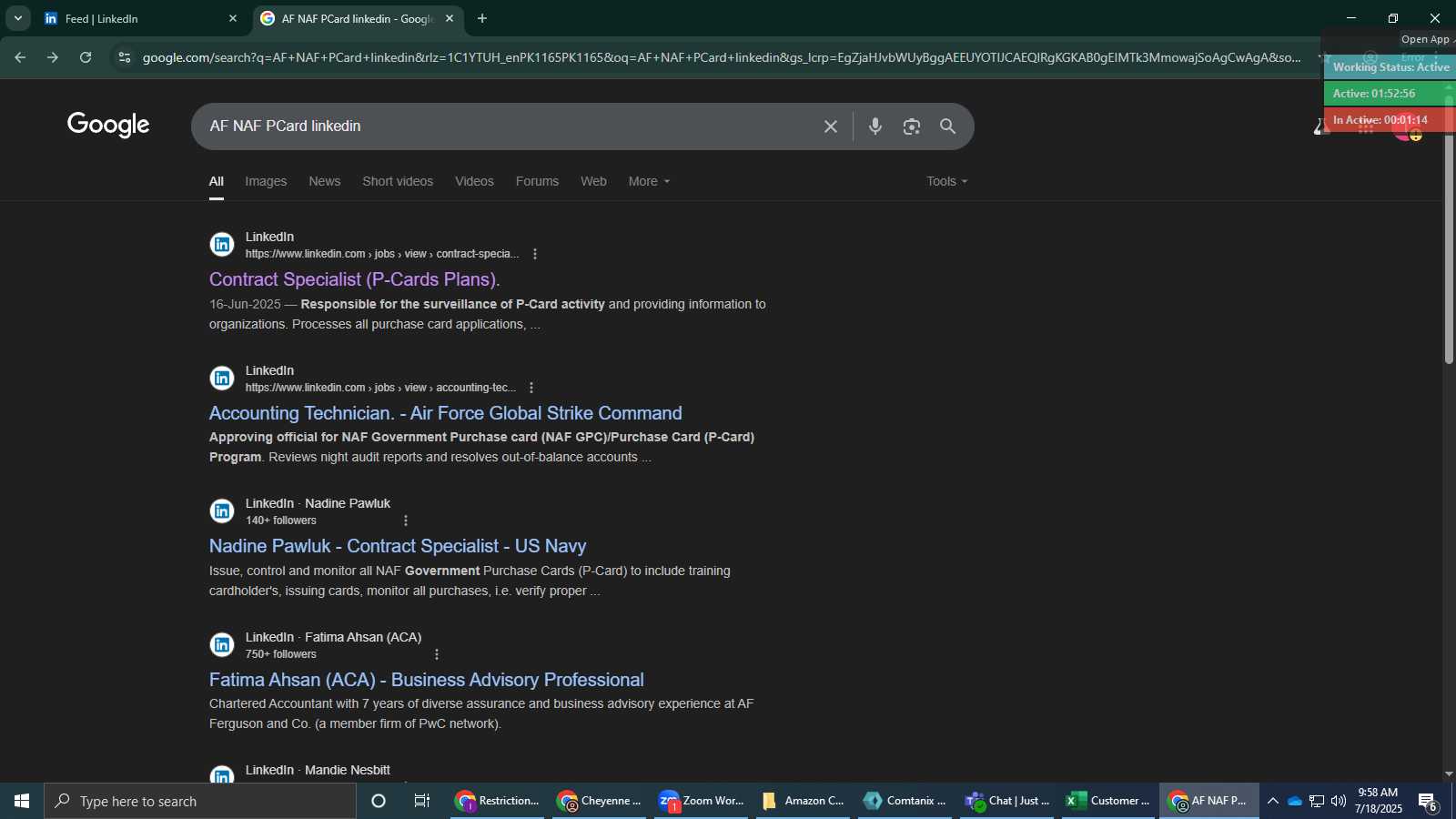This screenshot has height=819, width=1456.
Task: Open Cortana circle icon on taskbar
Action: 379,801
